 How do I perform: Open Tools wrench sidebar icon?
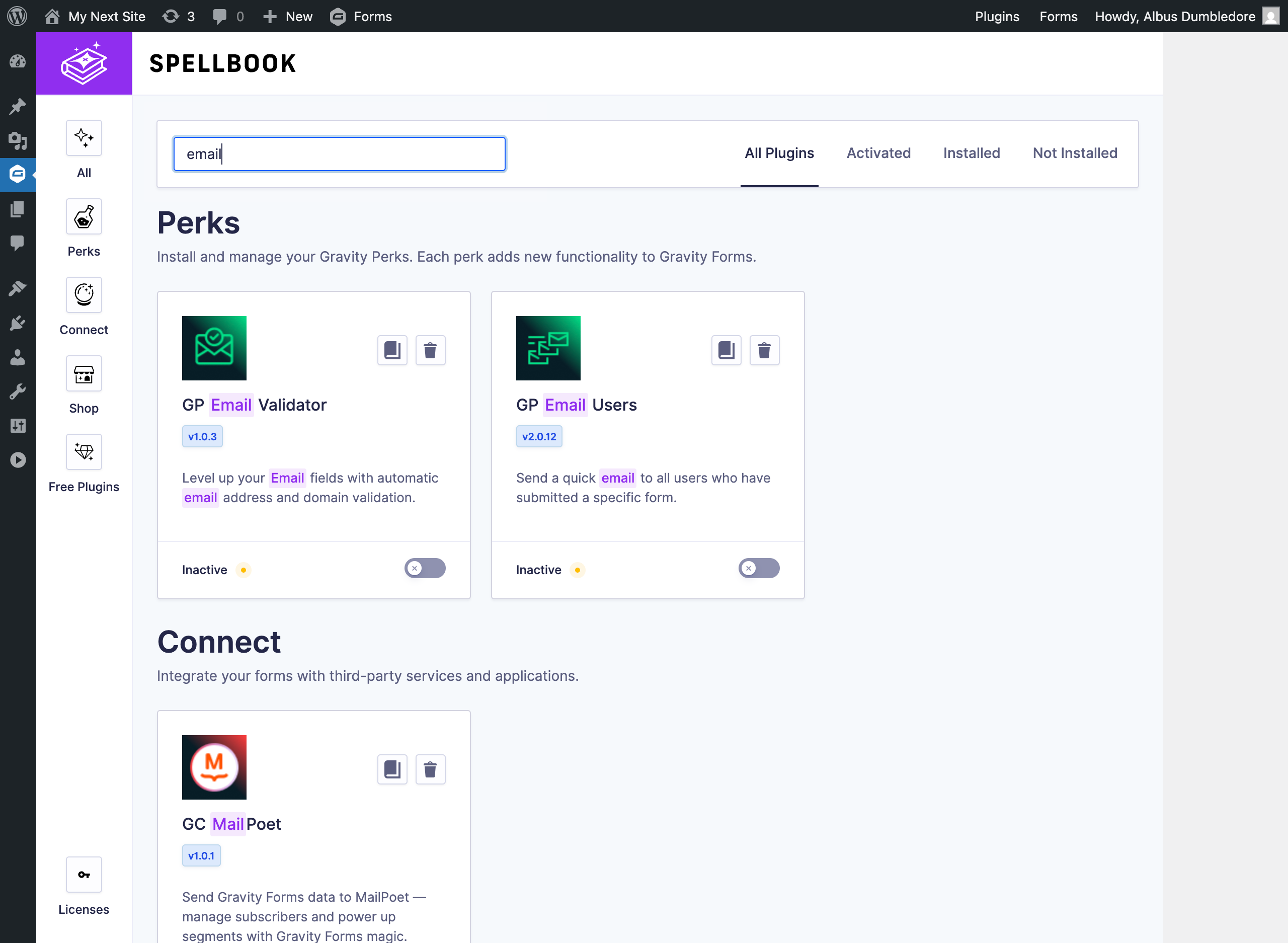pos(18,391)
